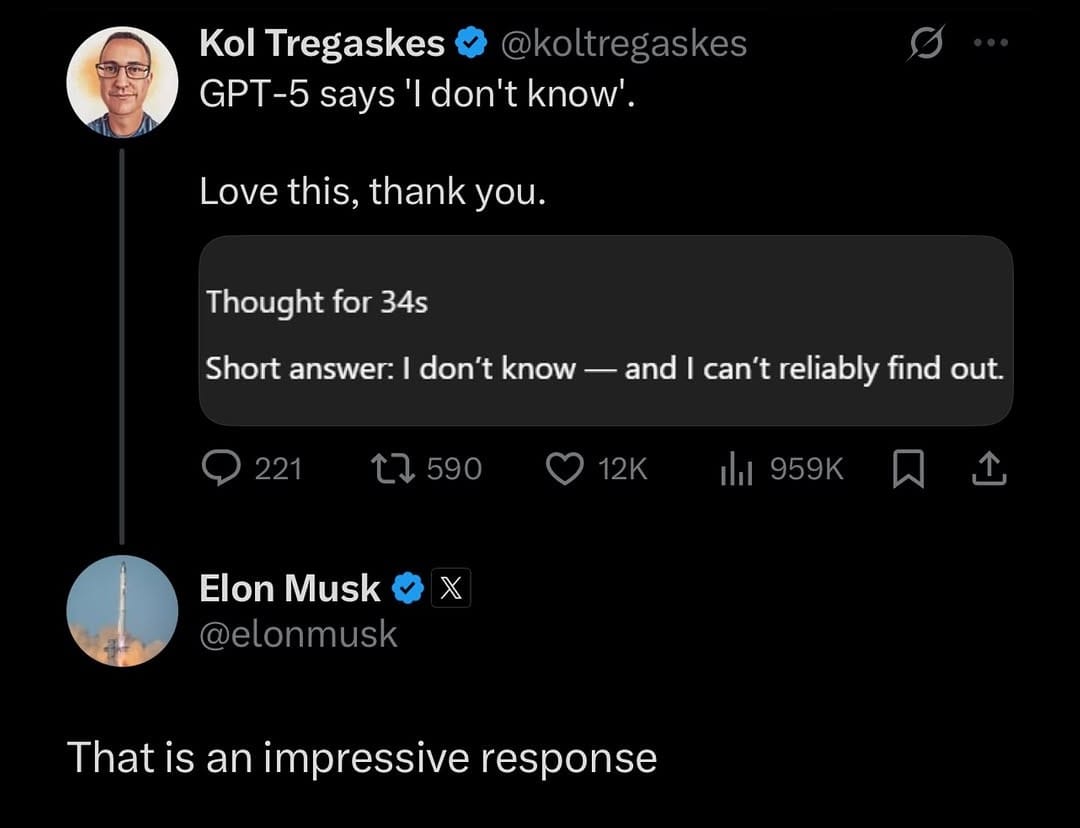Bookmark the Kol Tregaskes tweet
Viewport: 1080px width, 828px height.
[x=905, y=468]
